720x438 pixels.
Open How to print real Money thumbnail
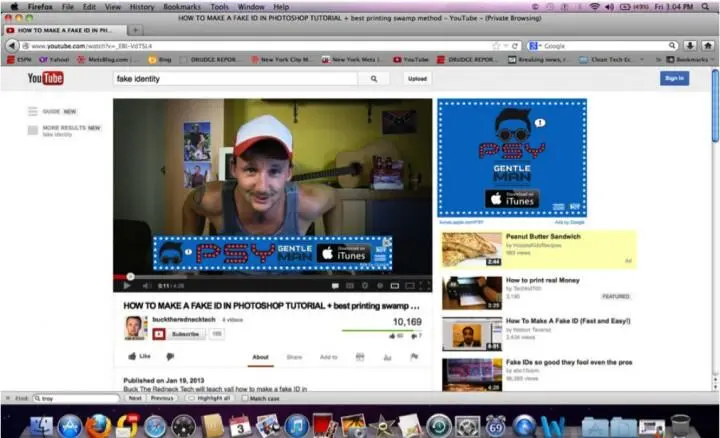(x=472, y=292)
